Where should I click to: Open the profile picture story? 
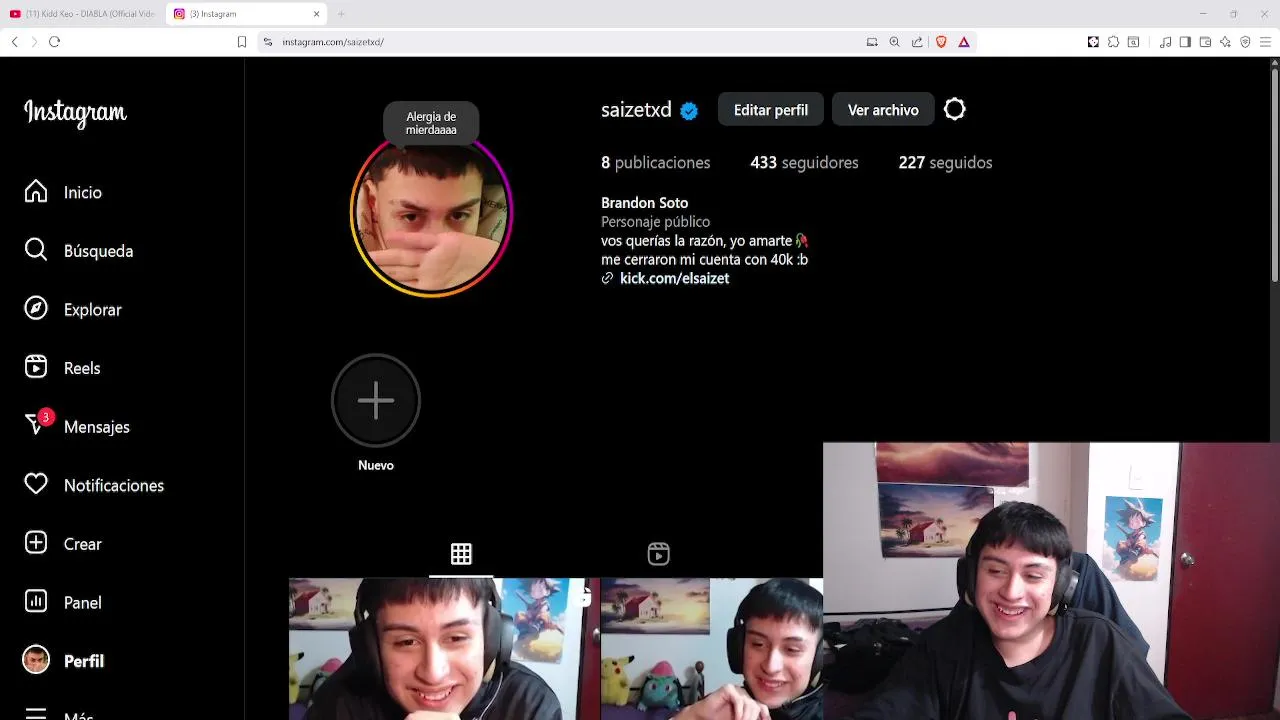point(431,215)
